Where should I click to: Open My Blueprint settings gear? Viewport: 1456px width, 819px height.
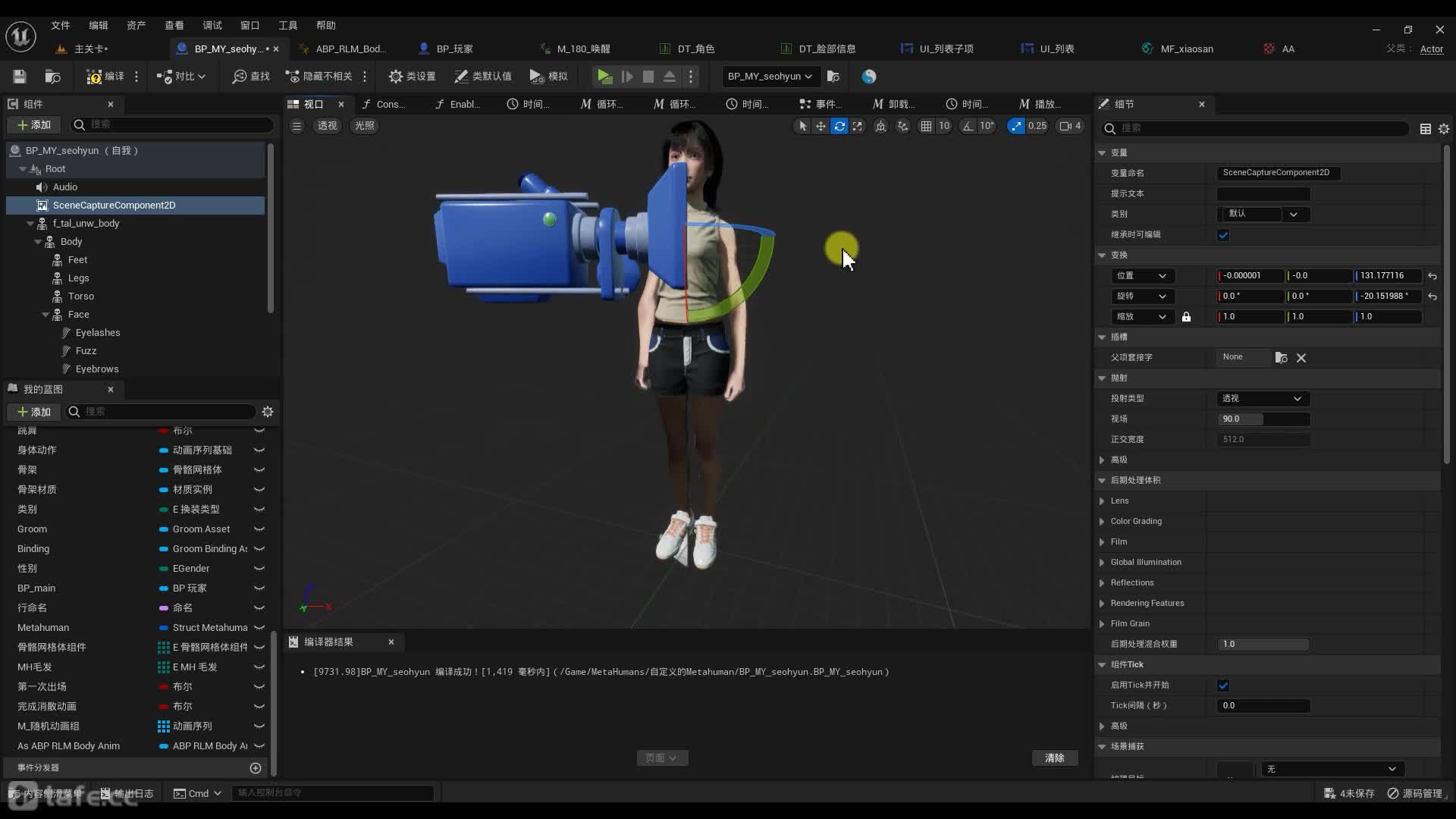click(268, 412)
